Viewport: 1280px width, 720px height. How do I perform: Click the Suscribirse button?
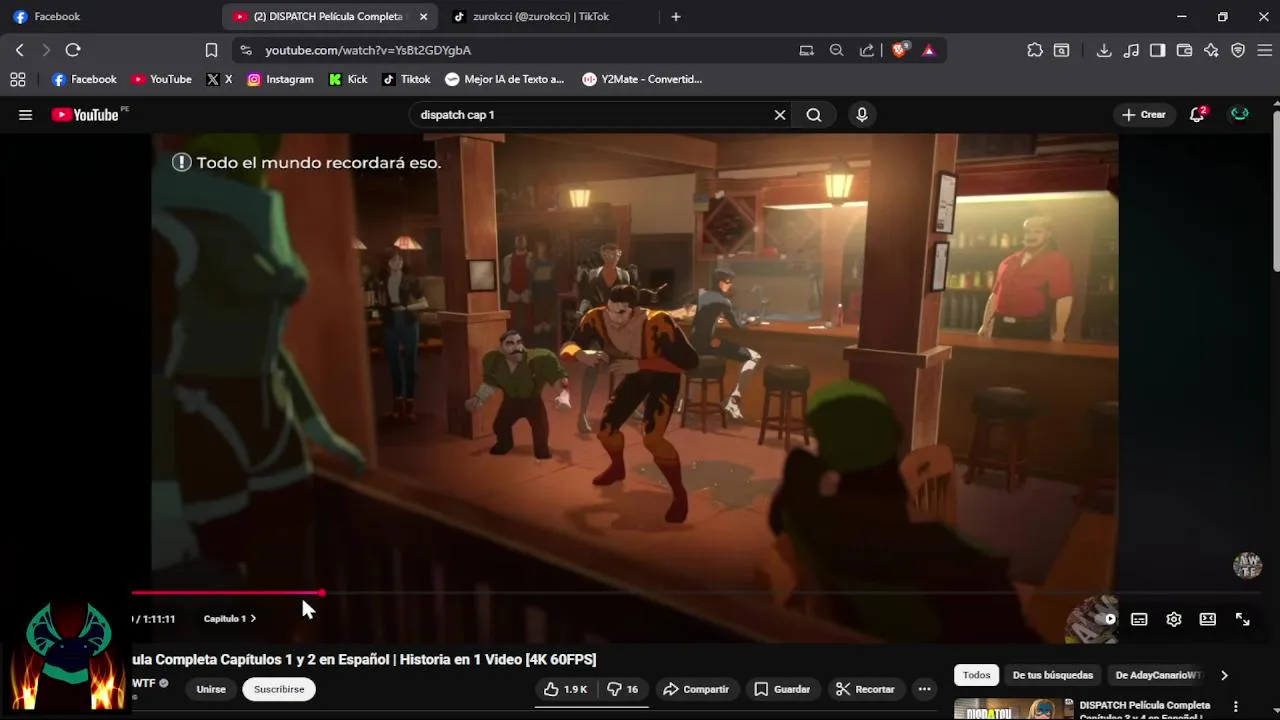279,689
